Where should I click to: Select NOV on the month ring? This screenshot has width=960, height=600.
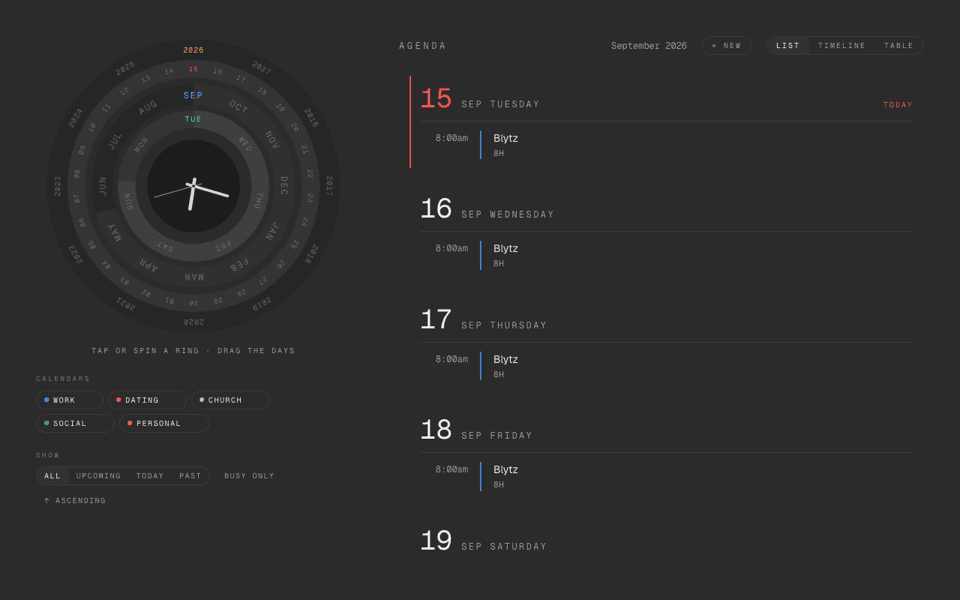(272, 140)
